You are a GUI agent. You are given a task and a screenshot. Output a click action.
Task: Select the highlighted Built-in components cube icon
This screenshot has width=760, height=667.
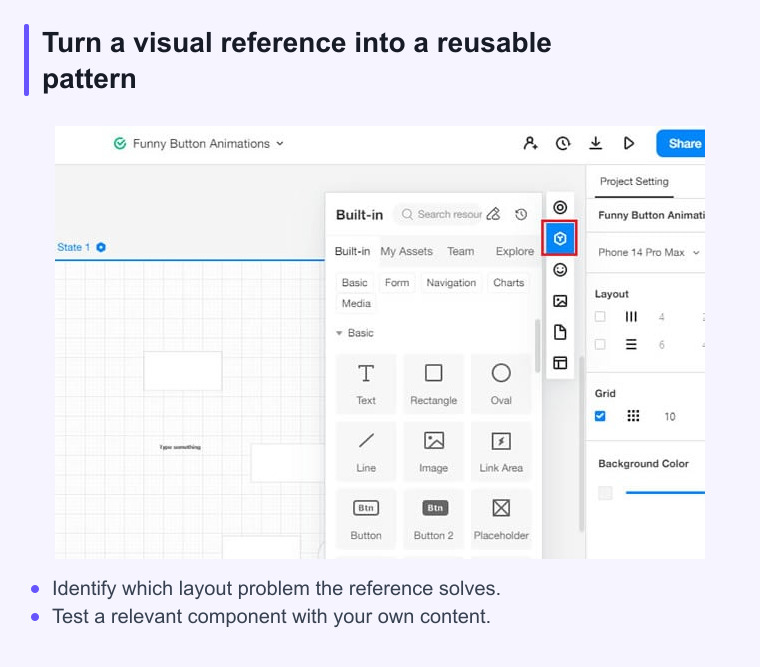[x=560, y=238]
